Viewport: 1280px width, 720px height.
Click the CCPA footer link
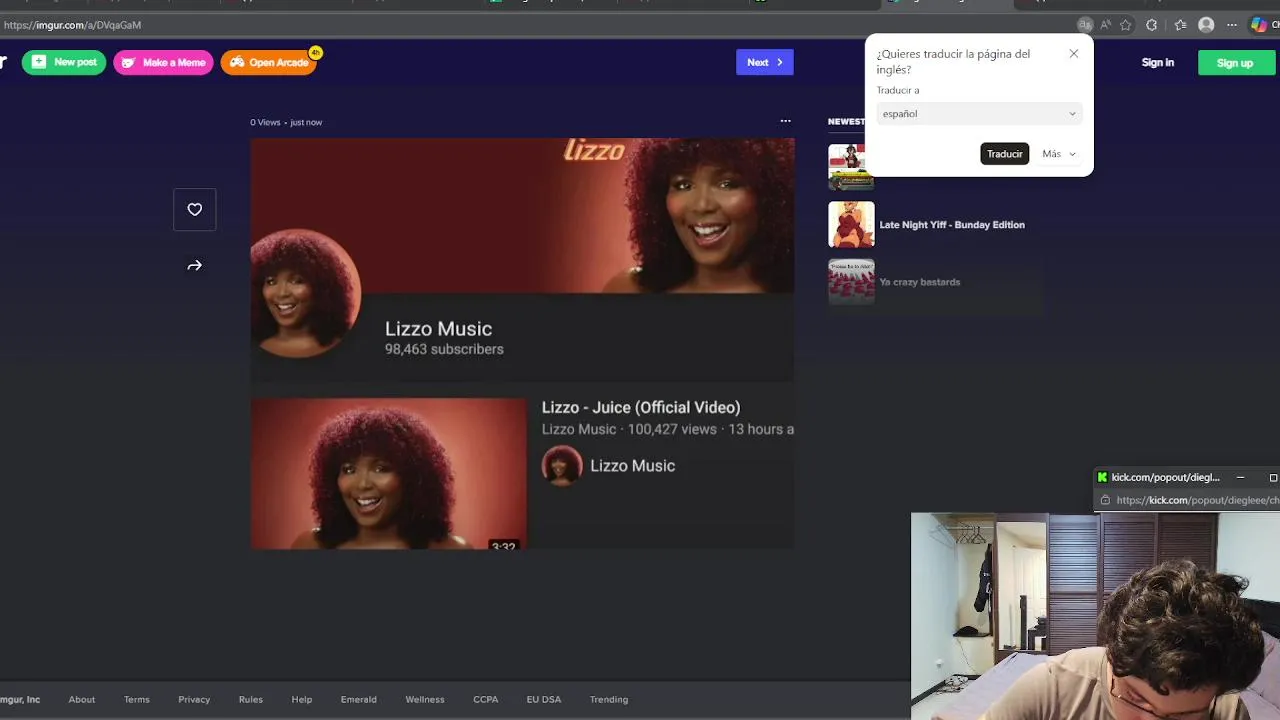point(486,700)
